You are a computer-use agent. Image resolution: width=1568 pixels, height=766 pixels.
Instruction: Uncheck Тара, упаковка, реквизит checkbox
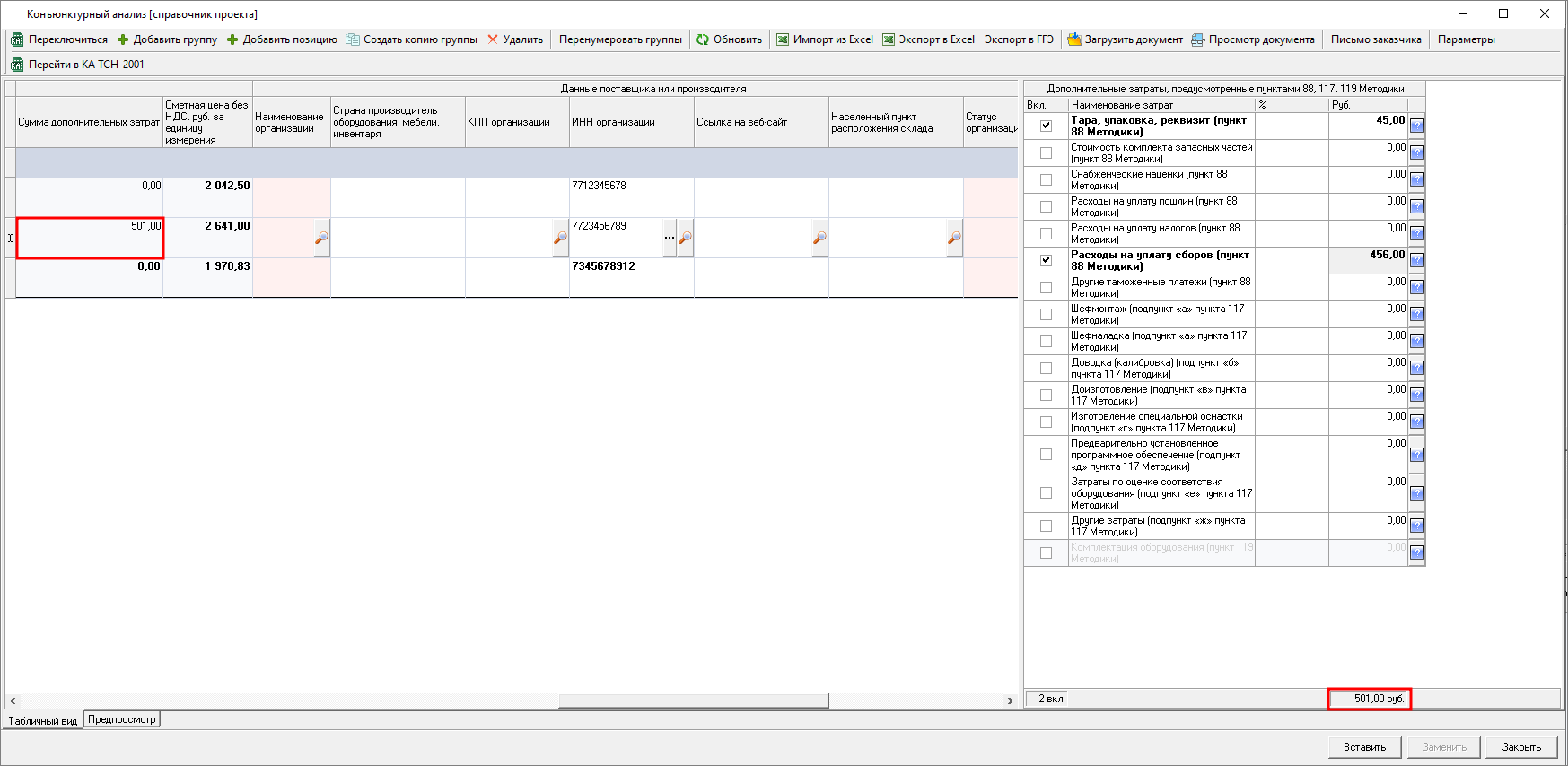pyautogui.click(x=1046, y=126)
